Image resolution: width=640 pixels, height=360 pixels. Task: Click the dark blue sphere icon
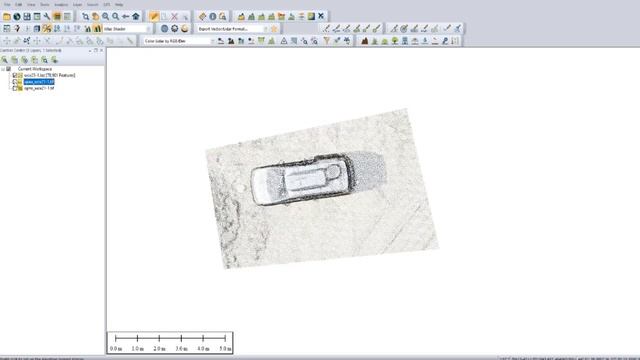[x=164, y=29]
